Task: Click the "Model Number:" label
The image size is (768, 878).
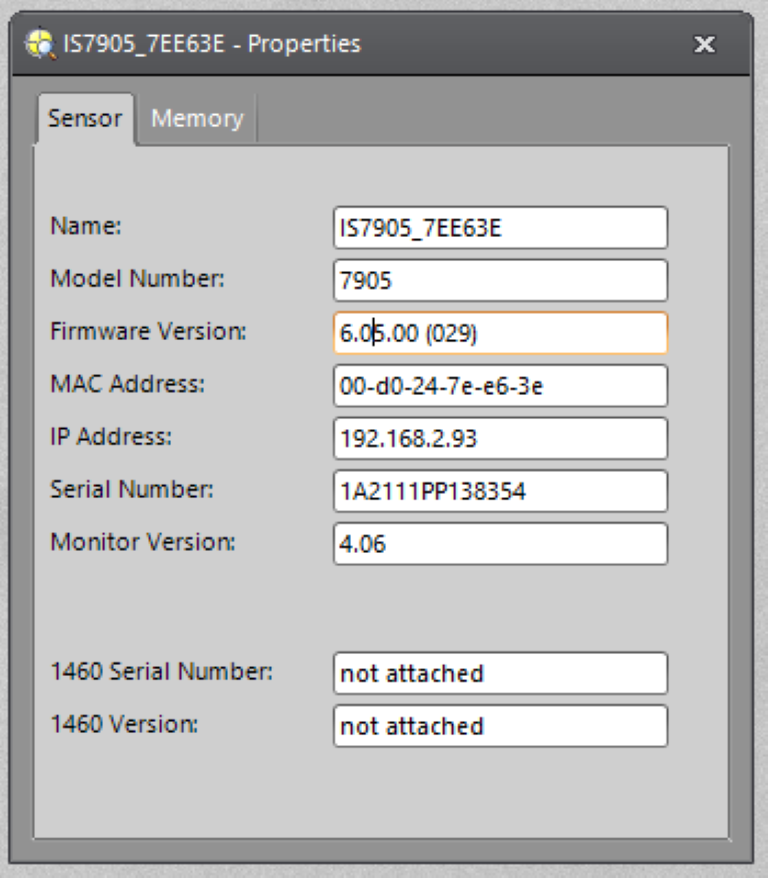Action: (x=138, y=279)
